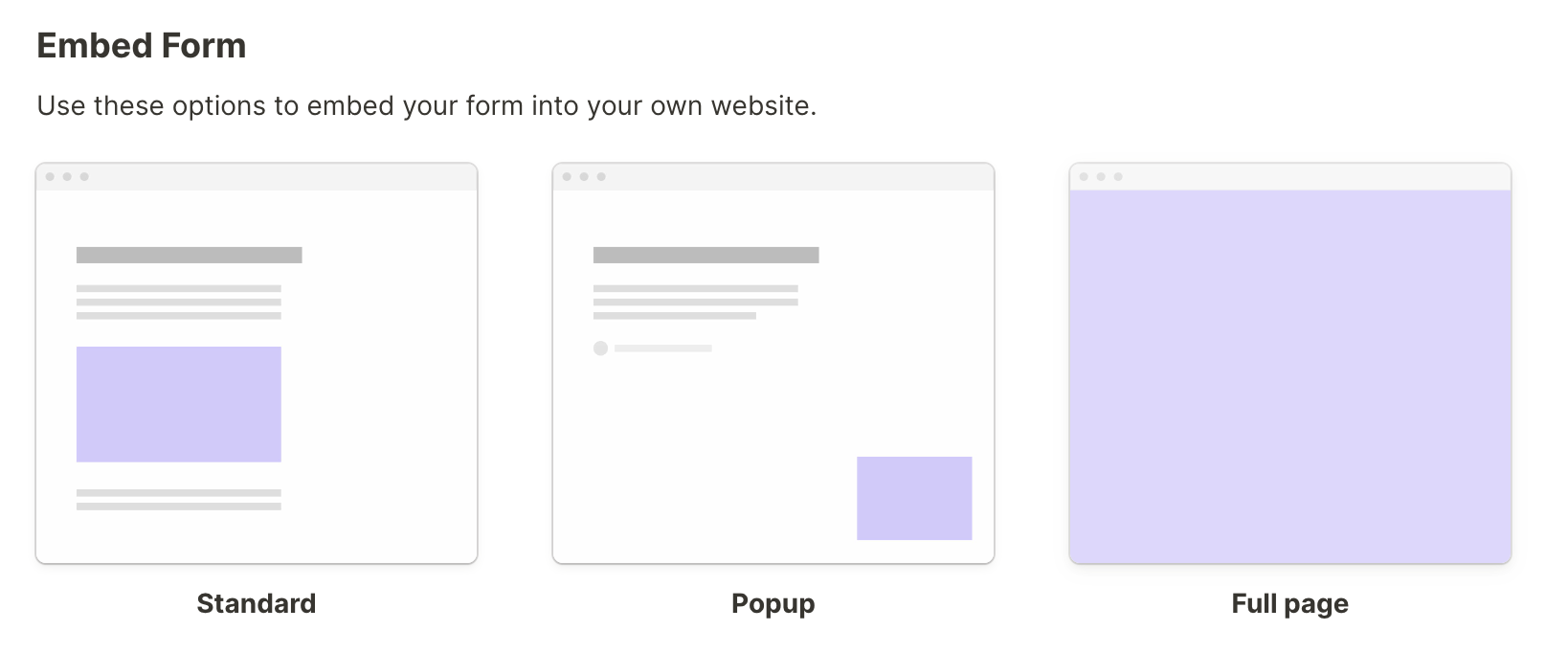Click the Full page label text

click(1289, 603)
